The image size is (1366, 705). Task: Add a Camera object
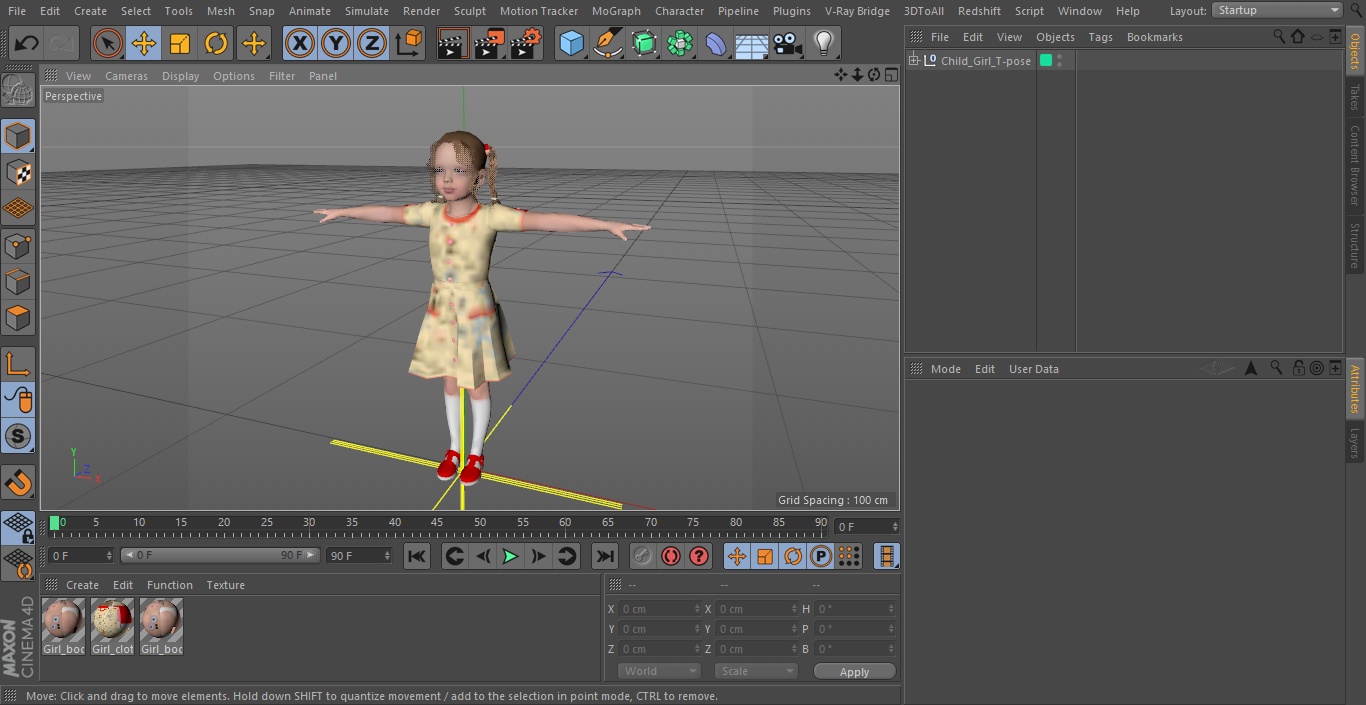(x=787, y=43)
